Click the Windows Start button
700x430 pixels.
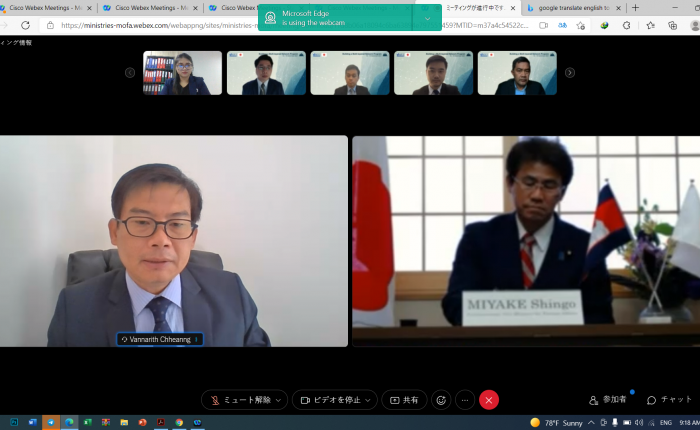[14, 423]
